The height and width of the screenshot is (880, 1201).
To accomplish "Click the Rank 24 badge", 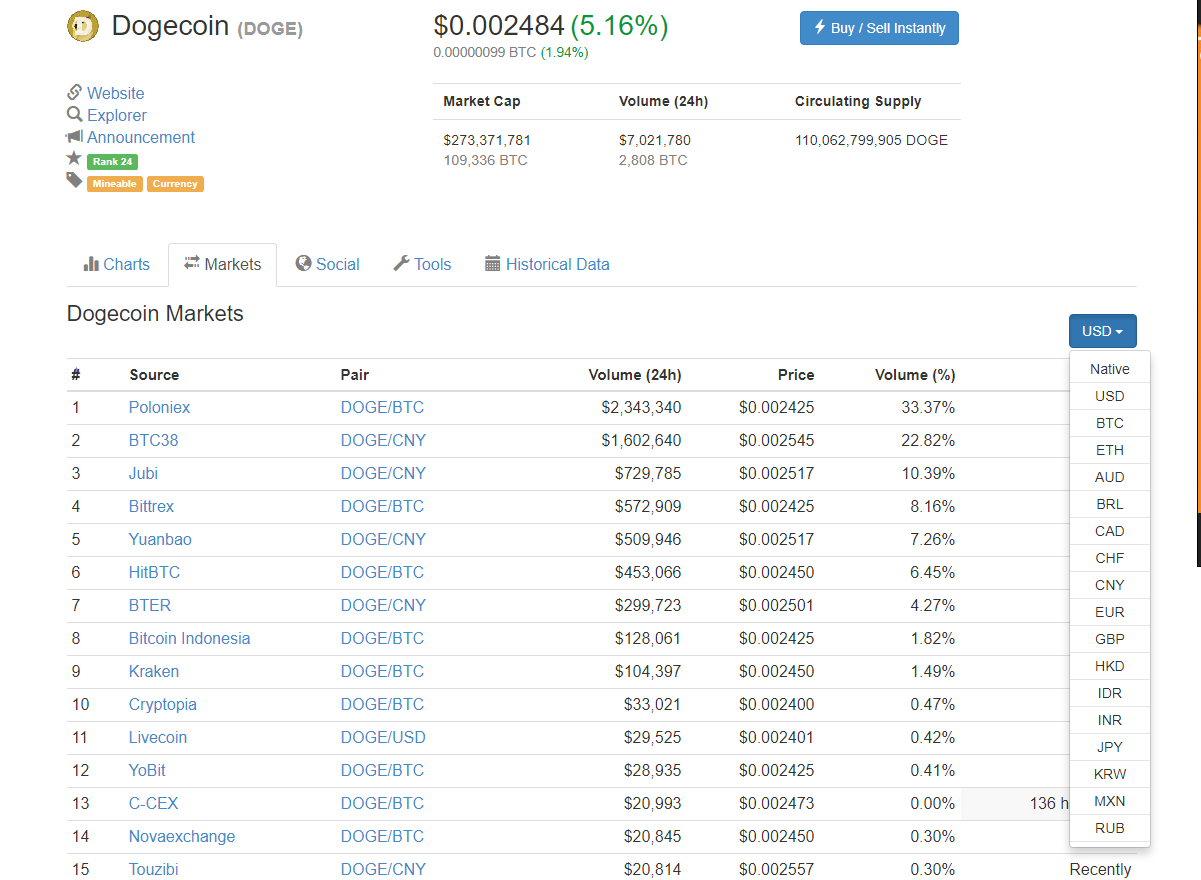I will pyautogui.click(x=112, y=161).
